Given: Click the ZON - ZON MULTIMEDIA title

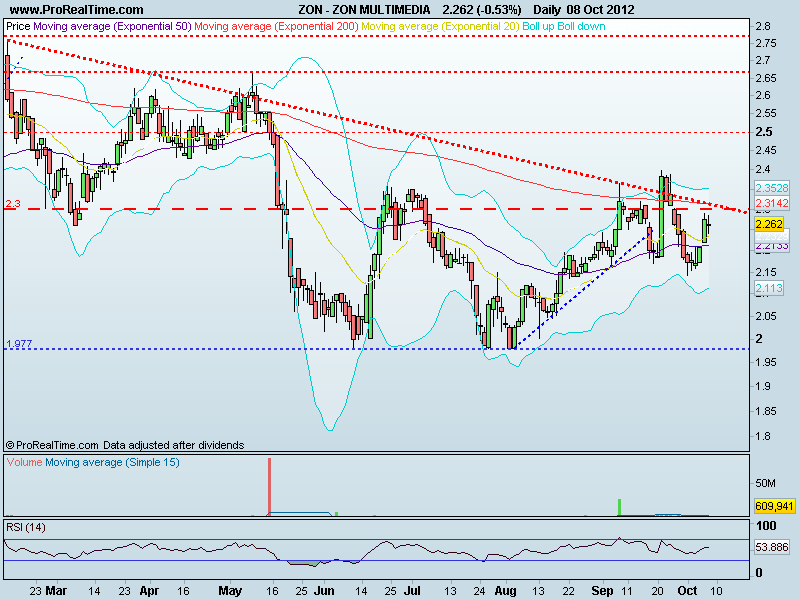Looking at the screenshot, I should coord(364,10).
